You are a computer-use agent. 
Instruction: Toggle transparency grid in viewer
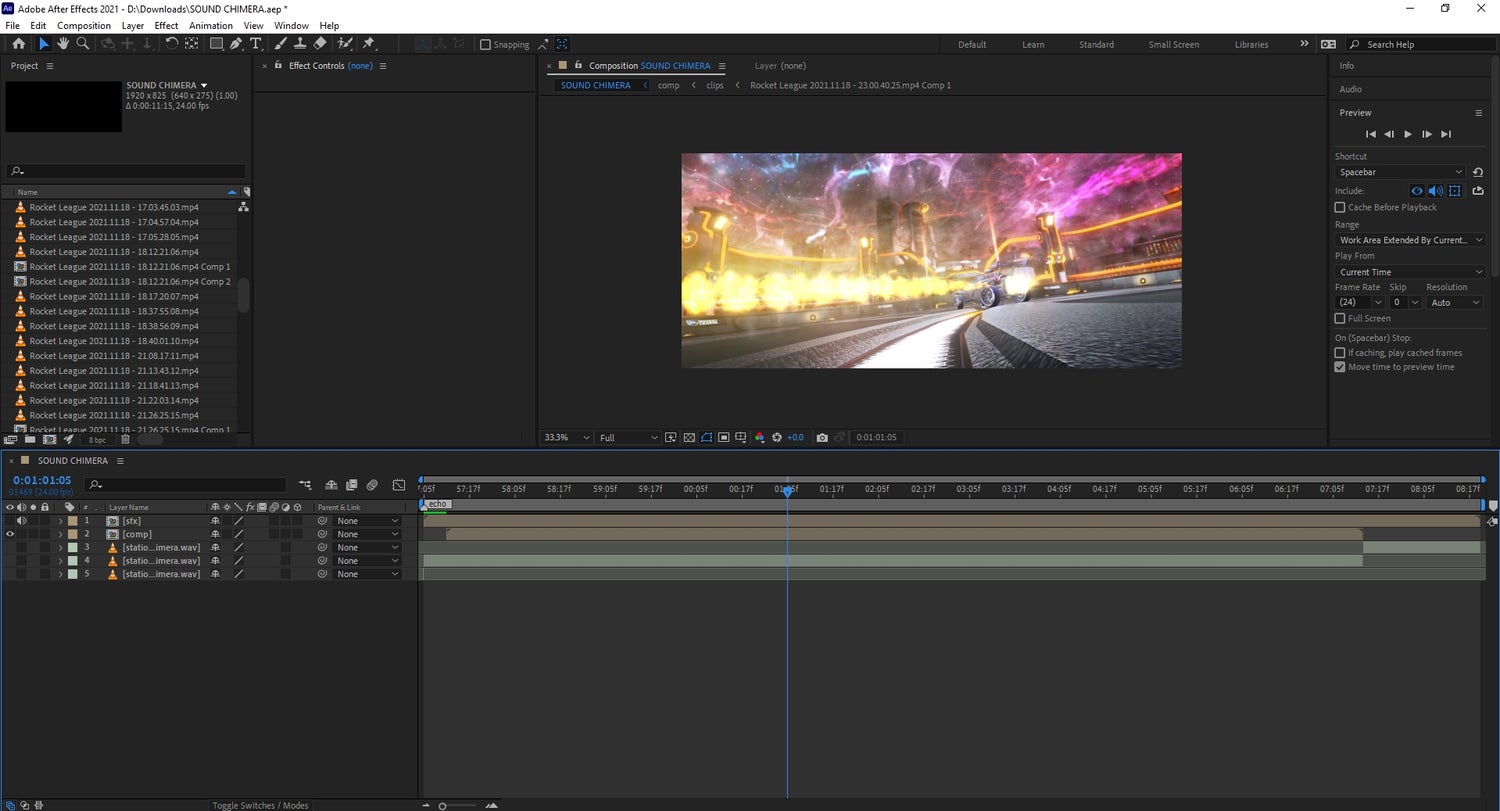point(688,438)
